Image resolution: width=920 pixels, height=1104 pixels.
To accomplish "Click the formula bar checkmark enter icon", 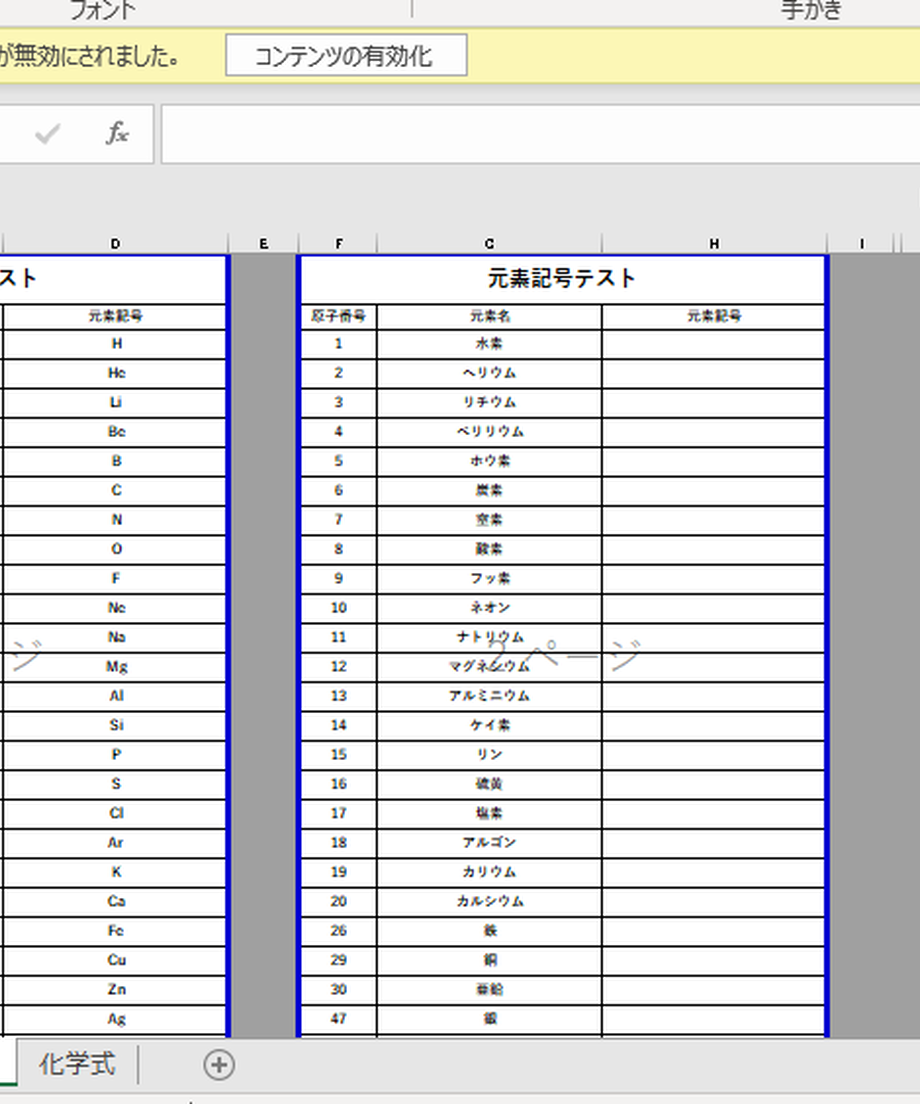I will [47, 133].
